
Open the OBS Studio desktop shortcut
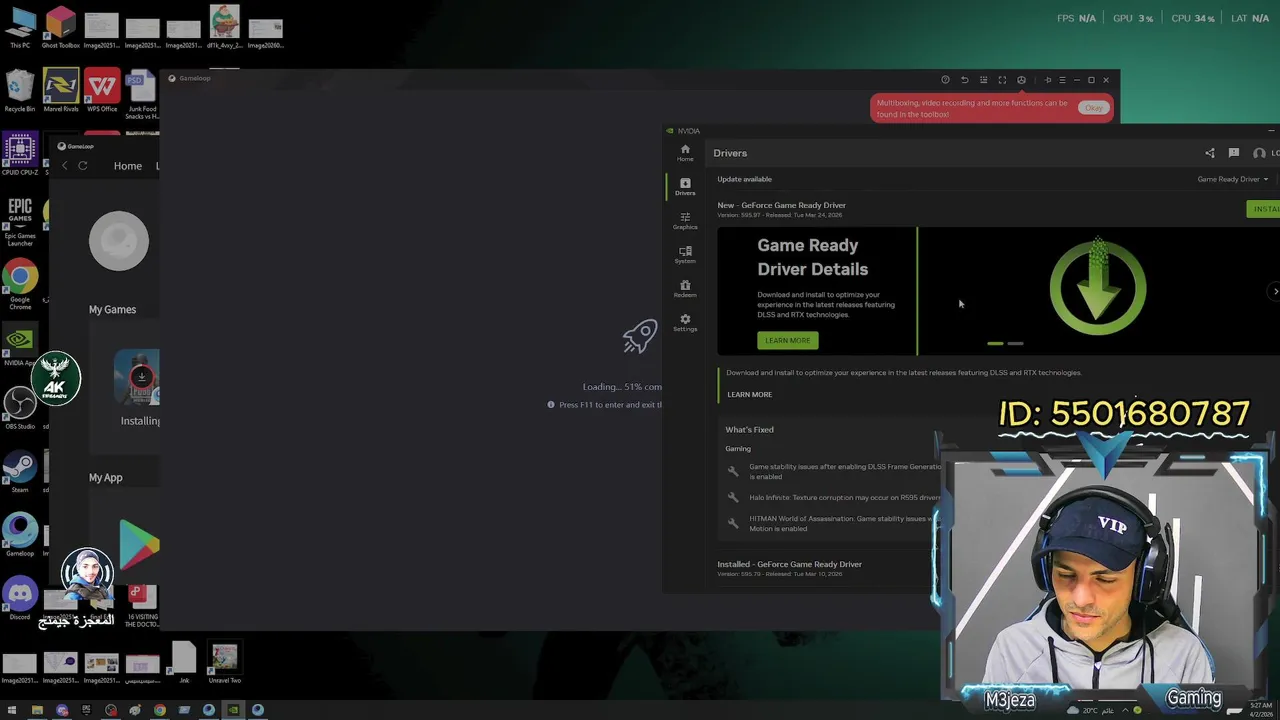(x=20, y=408)
